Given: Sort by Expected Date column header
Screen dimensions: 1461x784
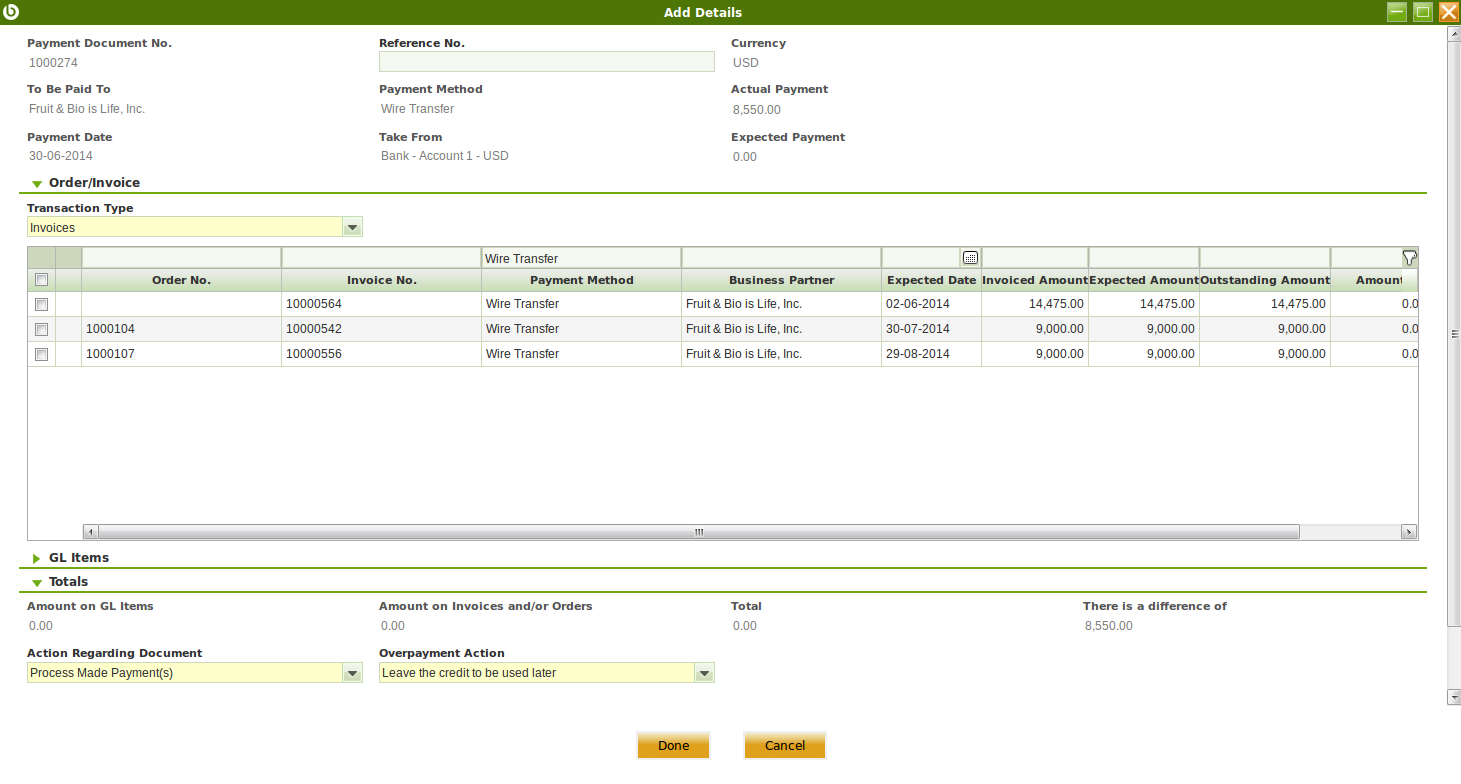Looking at the screenshot, I should coord(930,280).
